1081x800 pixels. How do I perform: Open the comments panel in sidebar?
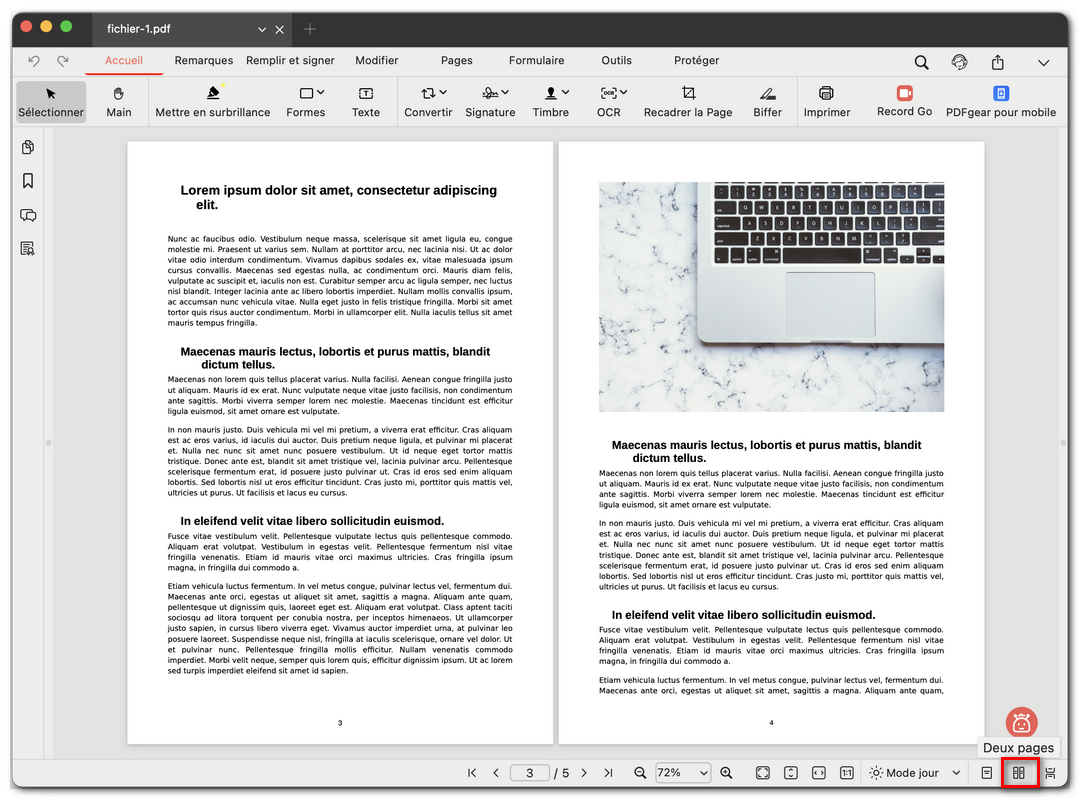pyautogui.click(x=28, y=215)
